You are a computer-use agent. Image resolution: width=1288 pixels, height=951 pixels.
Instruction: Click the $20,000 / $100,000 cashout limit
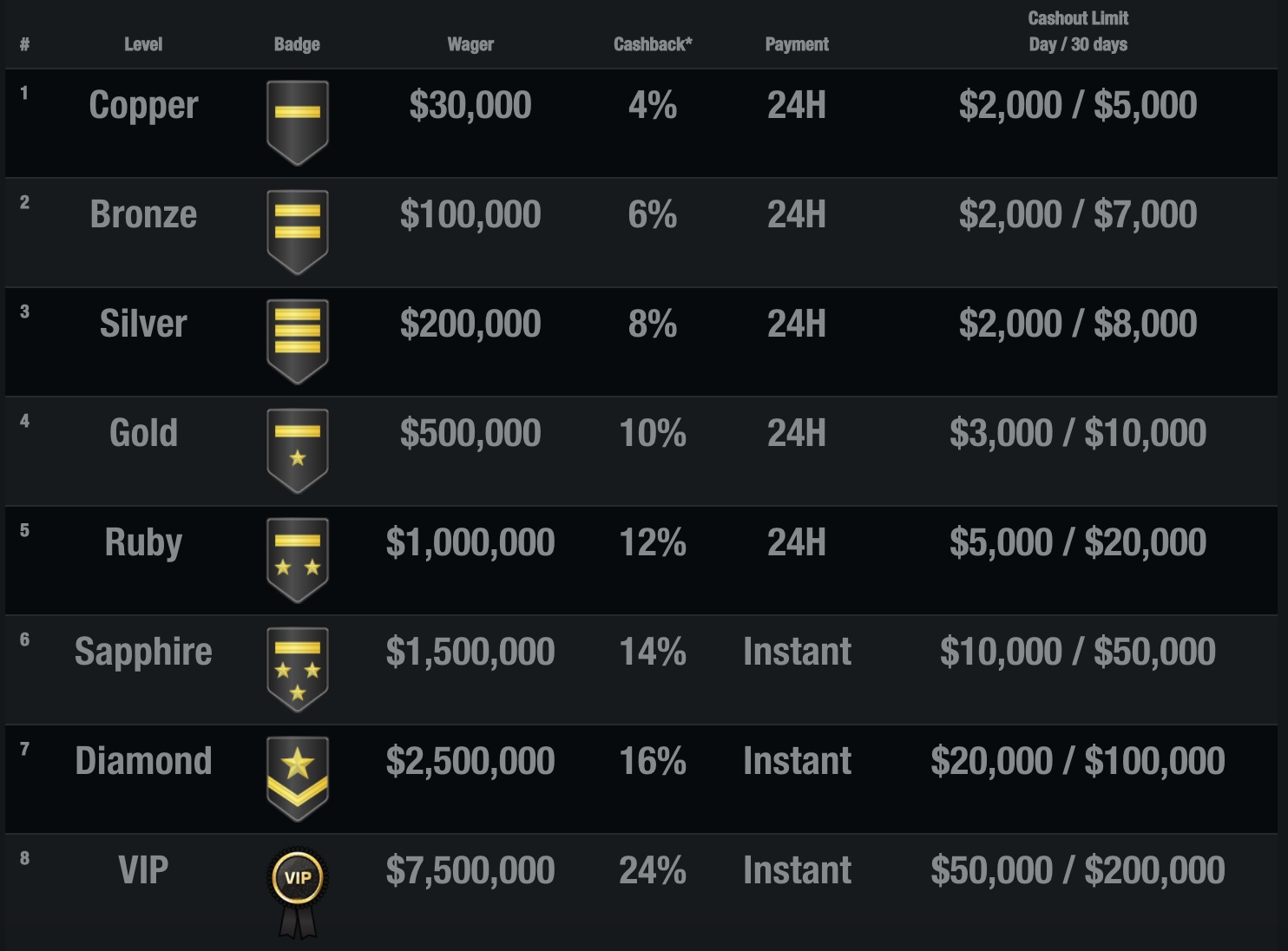pyautogui.click(x=1078, y=761)
